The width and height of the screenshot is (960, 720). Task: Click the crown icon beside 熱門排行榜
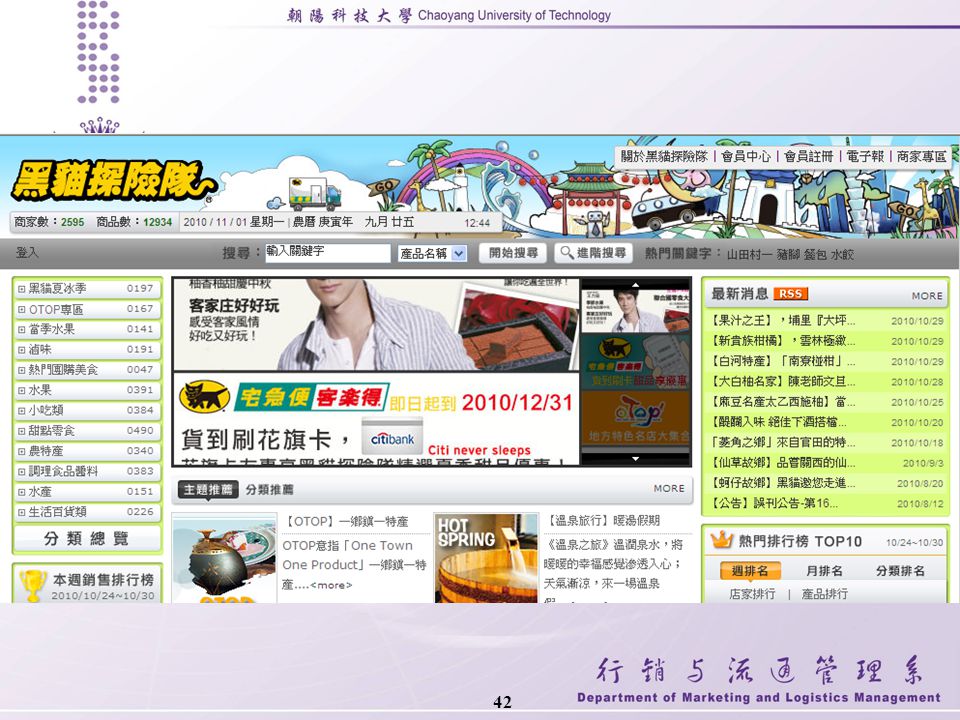(x=721, y=540)
